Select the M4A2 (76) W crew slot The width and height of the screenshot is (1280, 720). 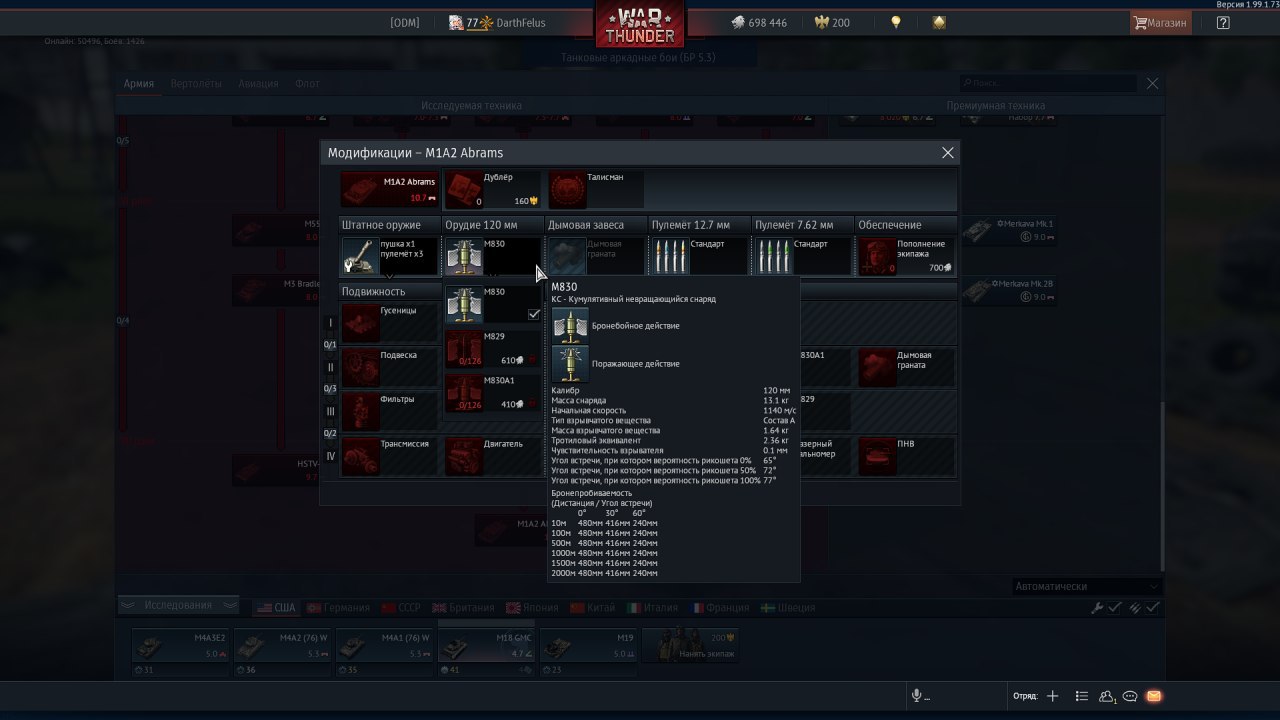[x=282, y=646]
